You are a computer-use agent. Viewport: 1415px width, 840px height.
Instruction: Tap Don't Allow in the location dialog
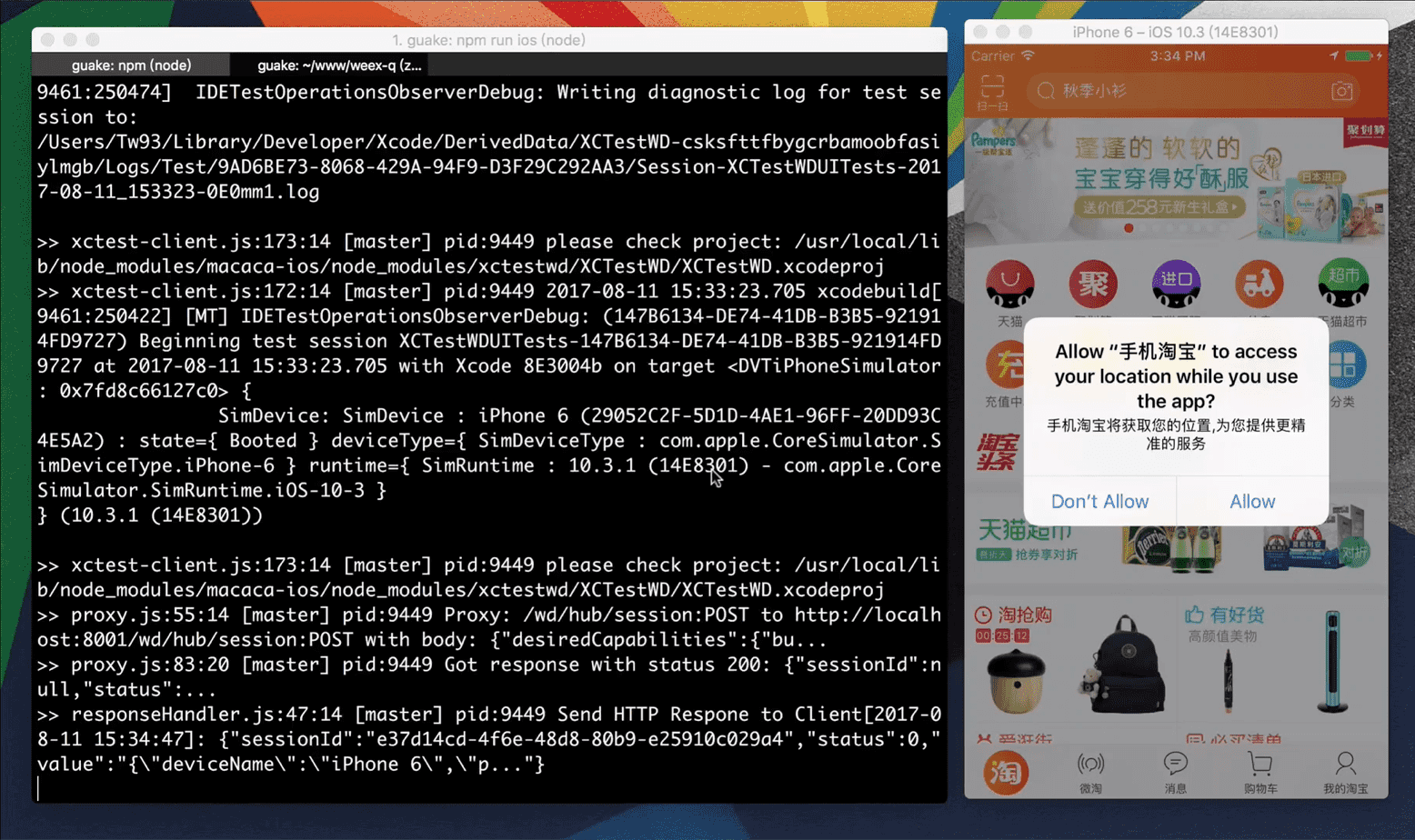point(1099,501)
